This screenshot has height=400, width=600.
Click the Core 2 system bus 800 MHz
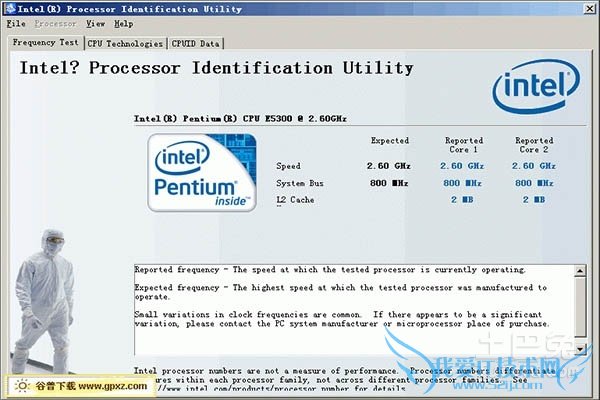(x=534, y=183)
